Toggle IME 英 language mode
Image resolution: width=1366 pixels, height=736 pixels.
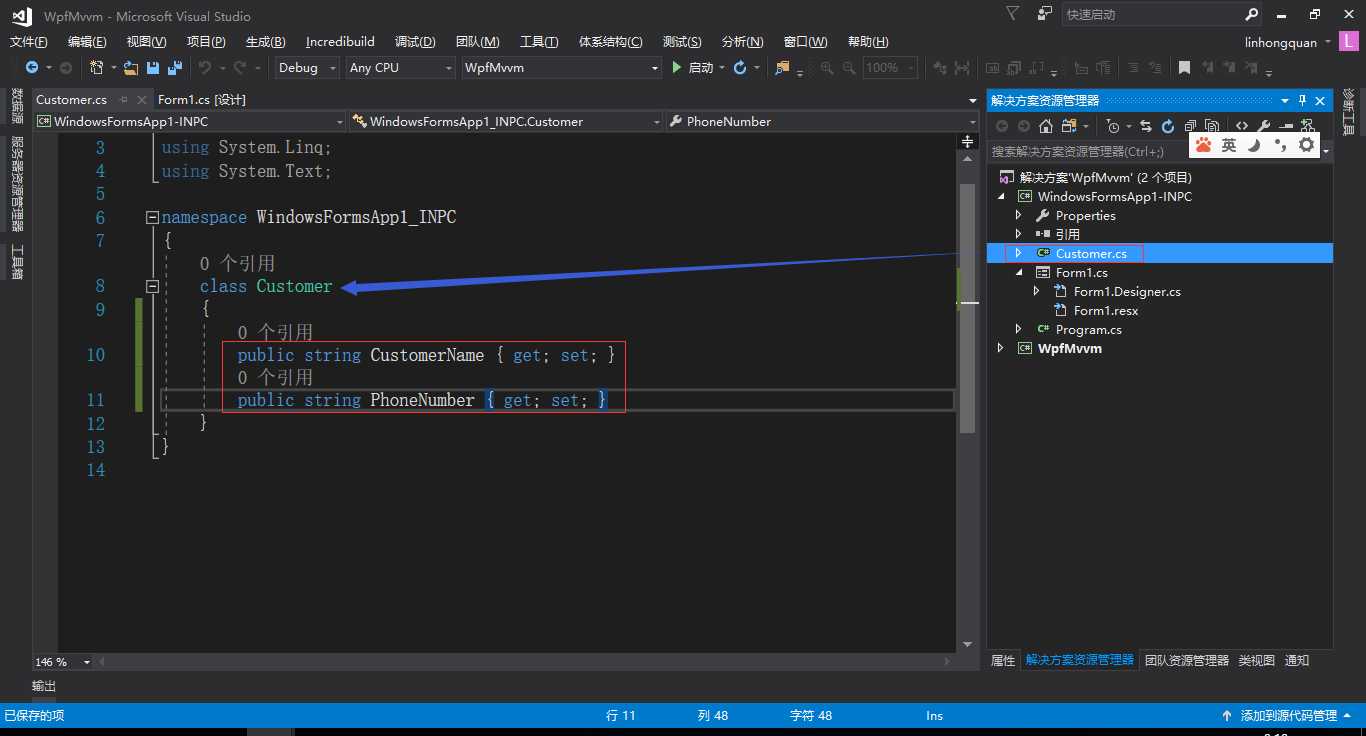click(1229, 145)
